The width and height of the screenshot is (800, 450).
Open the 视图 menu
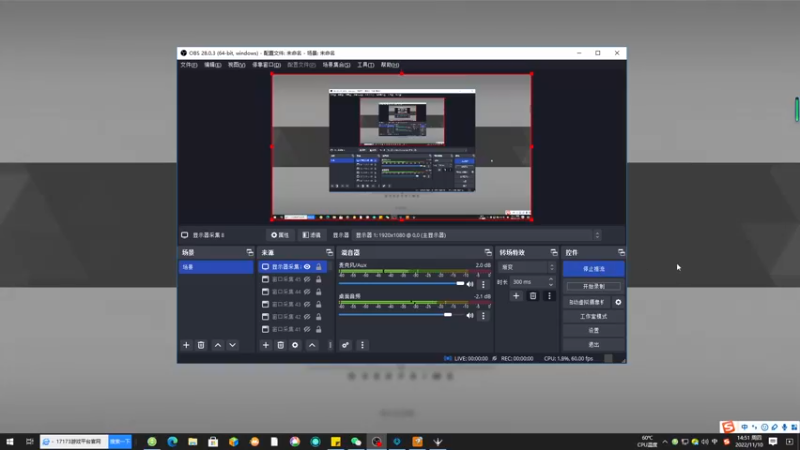point(236,65)
